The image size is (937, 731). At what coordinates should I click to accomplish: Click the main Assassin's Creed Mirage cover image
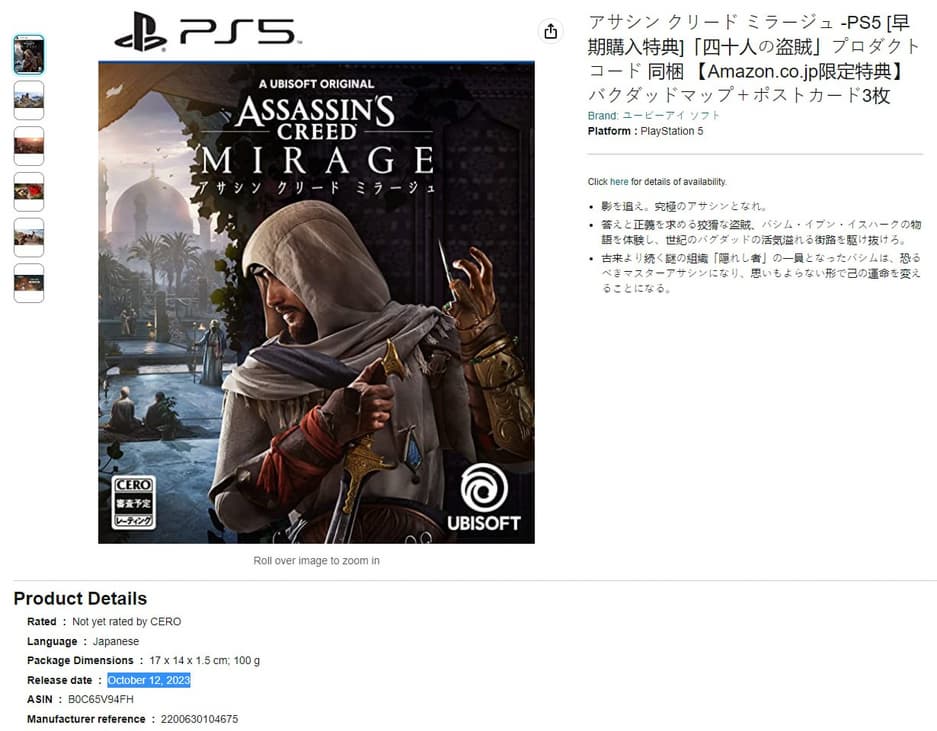click(x=316, y=302)
